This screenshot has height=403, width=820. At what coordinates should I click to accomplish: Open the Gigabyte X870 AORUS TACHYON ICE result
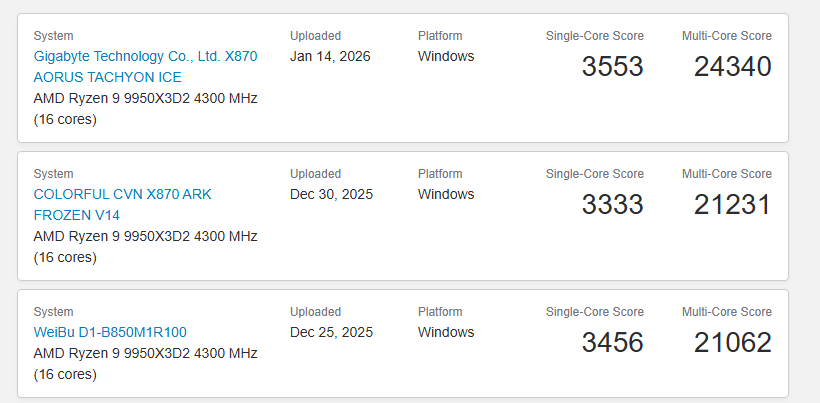[145, 66]
